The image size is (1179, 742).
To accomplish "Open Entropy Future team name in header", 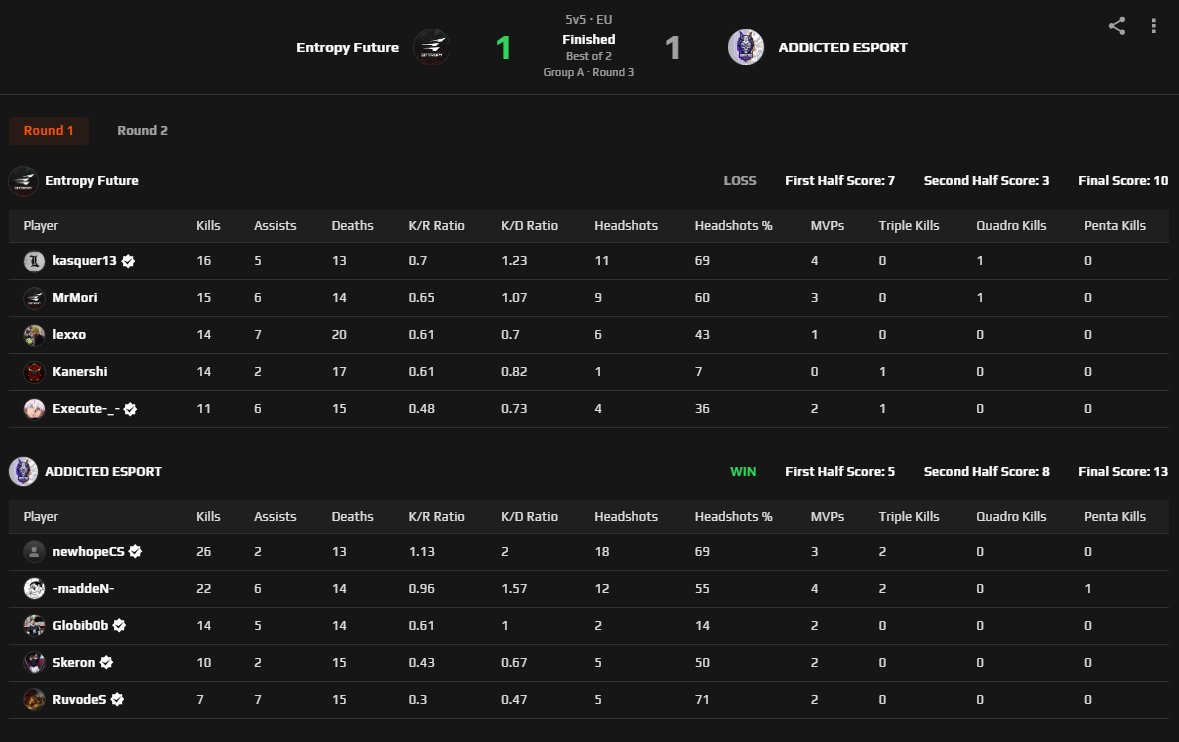I will [347, 47].
